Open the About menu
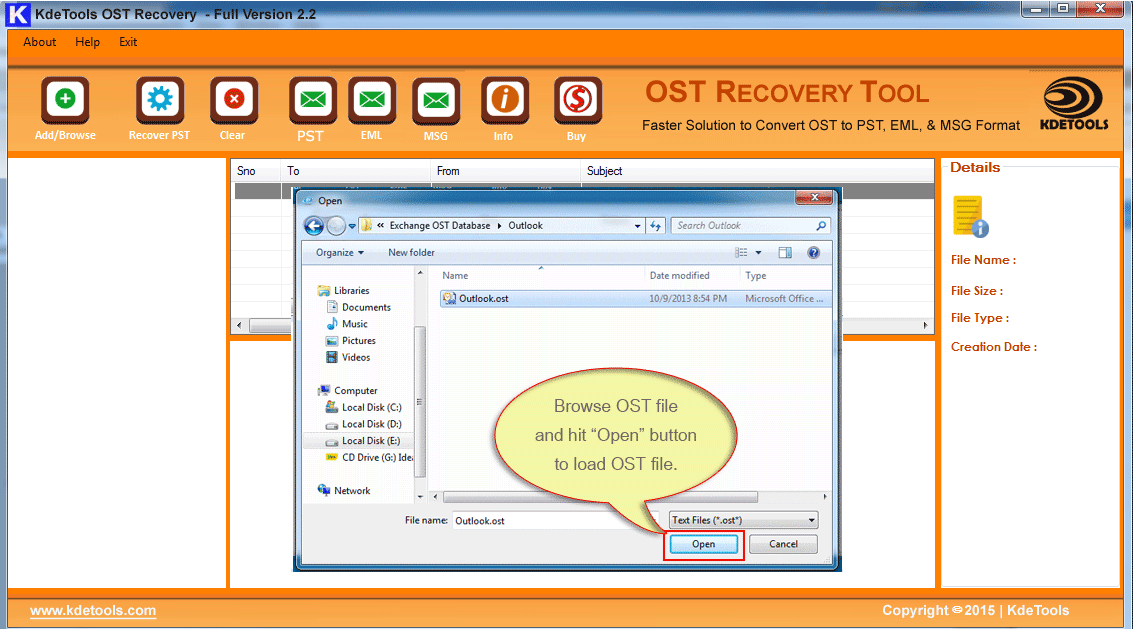 click(40, 42)
